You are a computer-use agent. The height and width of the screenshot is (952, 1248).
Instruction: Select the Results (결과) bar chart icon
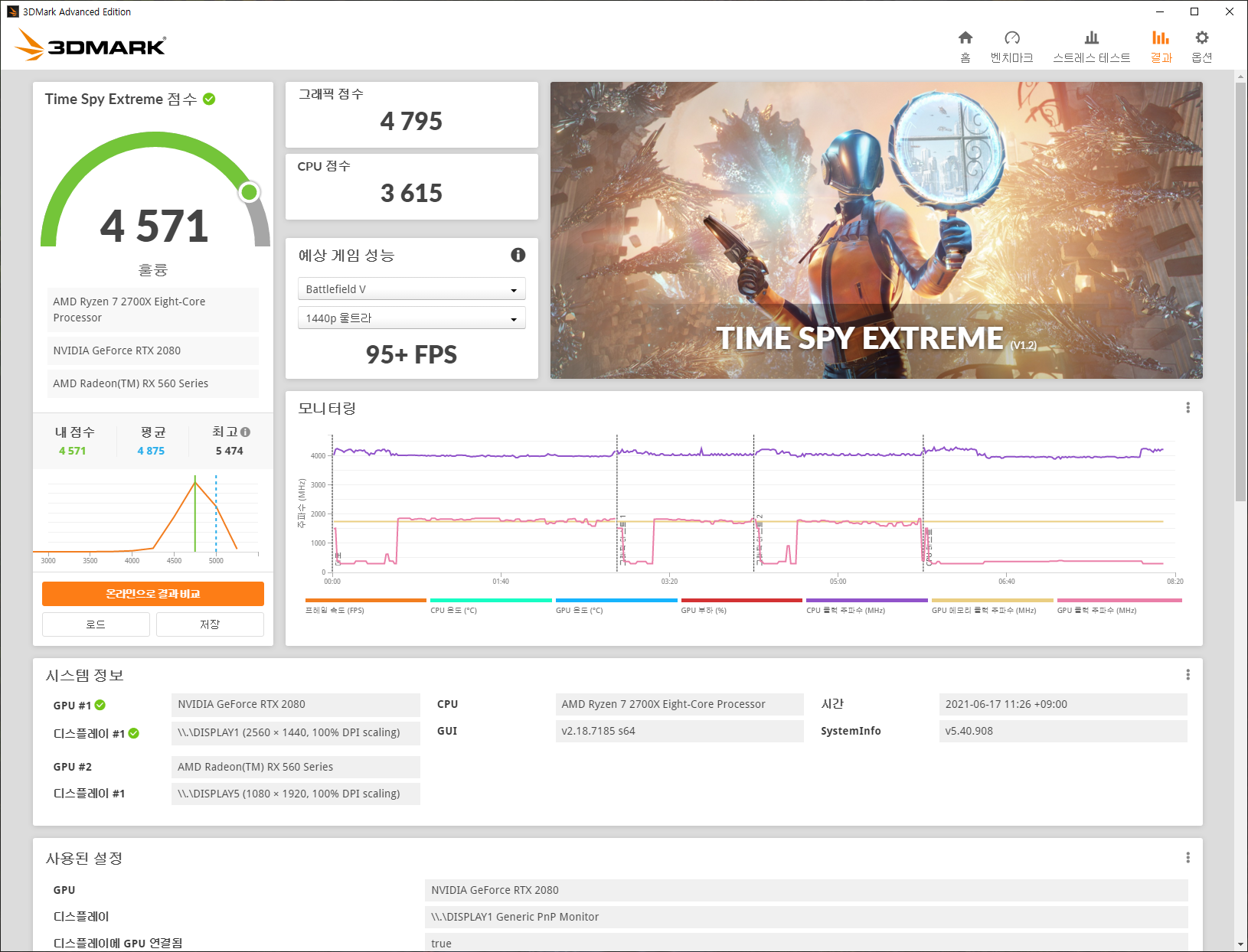[1161, 37]
